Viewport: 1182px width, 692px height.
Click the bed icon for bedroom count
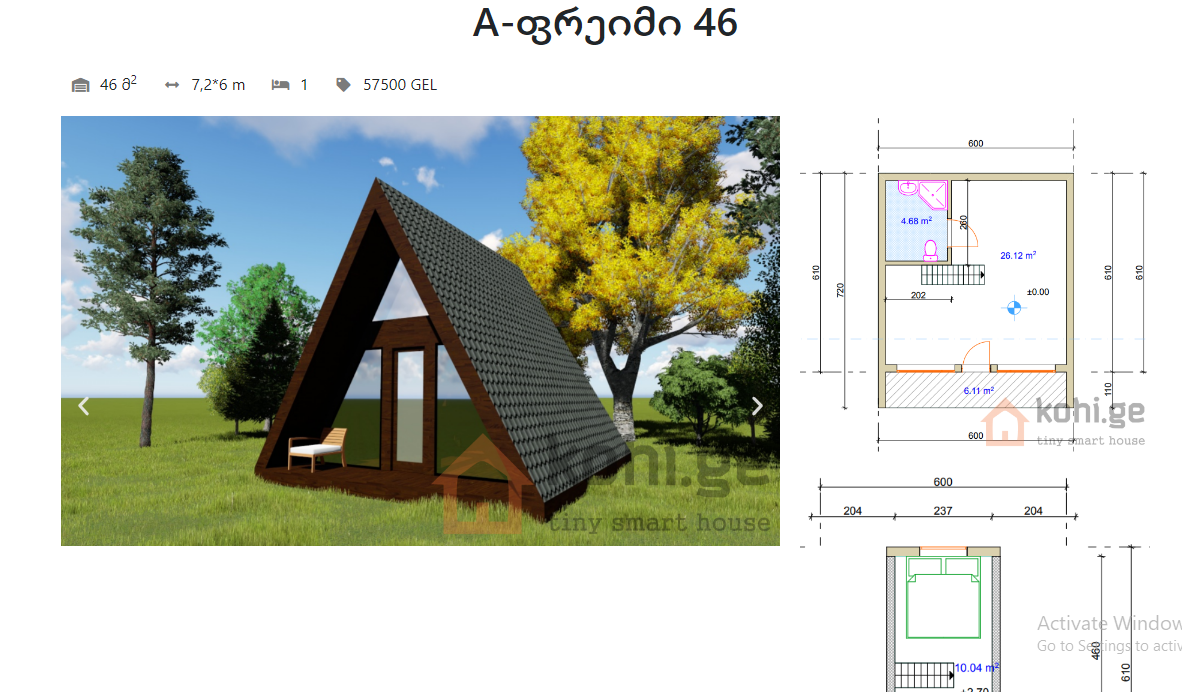280,85
